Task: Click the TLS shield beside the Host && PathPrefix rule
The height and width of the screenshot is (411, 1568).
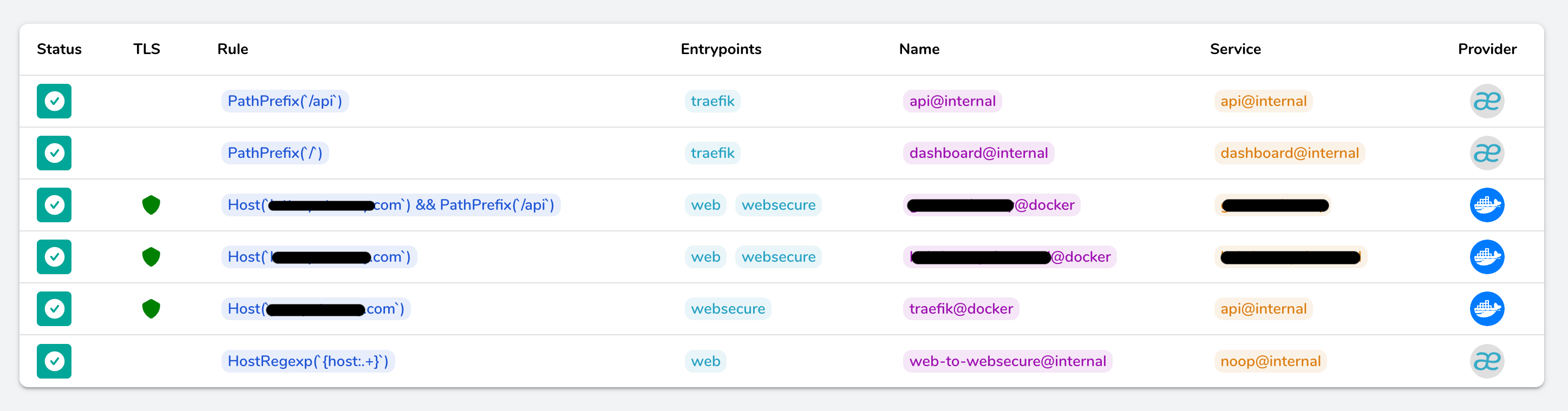Action: (x=151, y=205)
